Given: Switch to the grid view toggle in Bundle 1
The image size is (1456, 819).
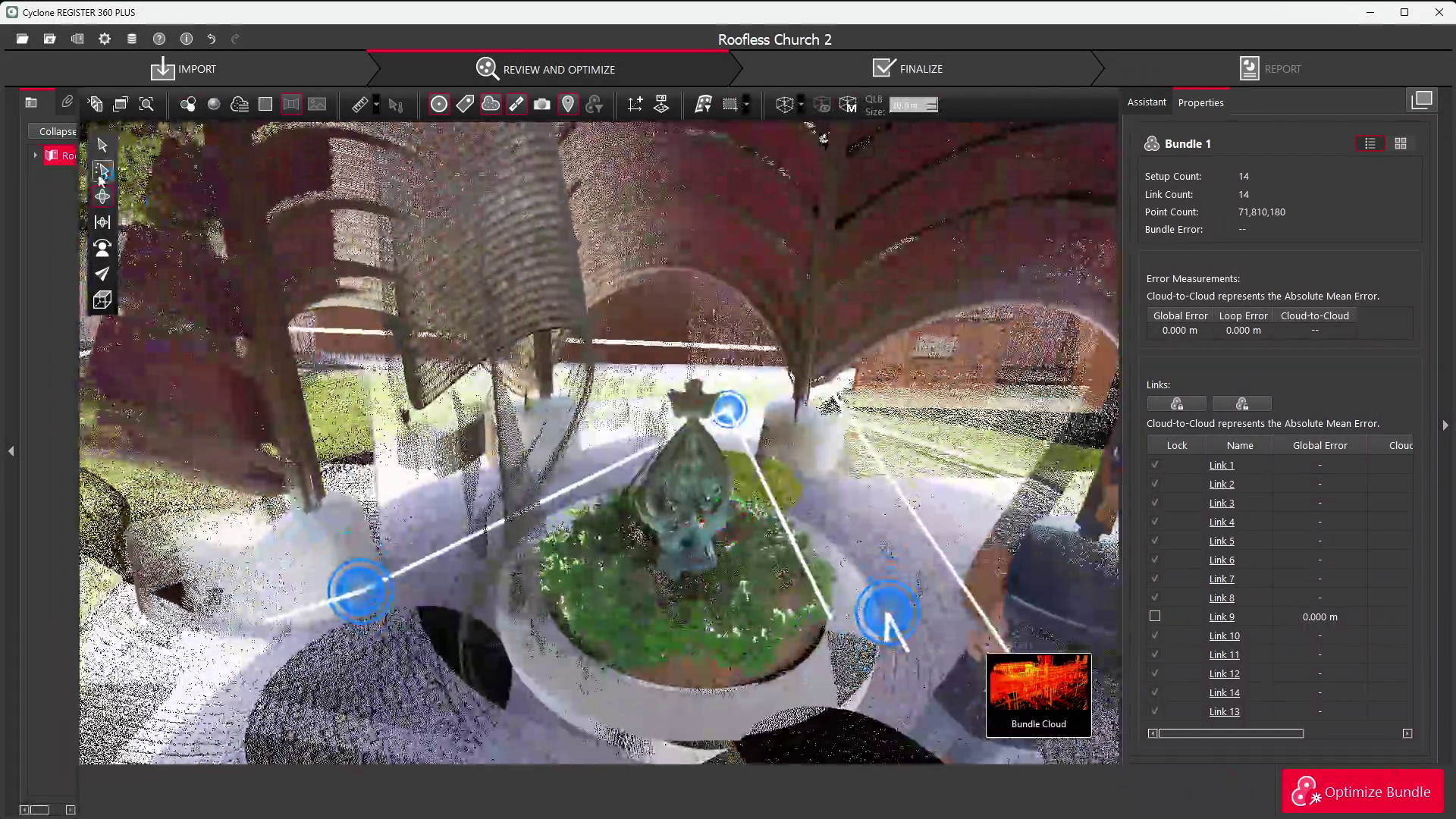Looking at the screenshot, I should tap(1401, 143).
